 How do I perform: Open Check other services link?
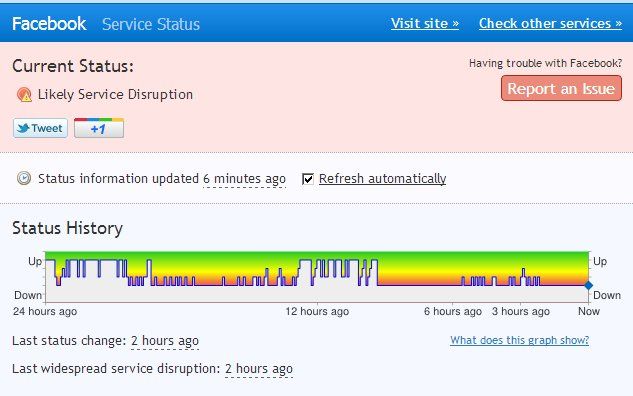click(x=550, y=23)
